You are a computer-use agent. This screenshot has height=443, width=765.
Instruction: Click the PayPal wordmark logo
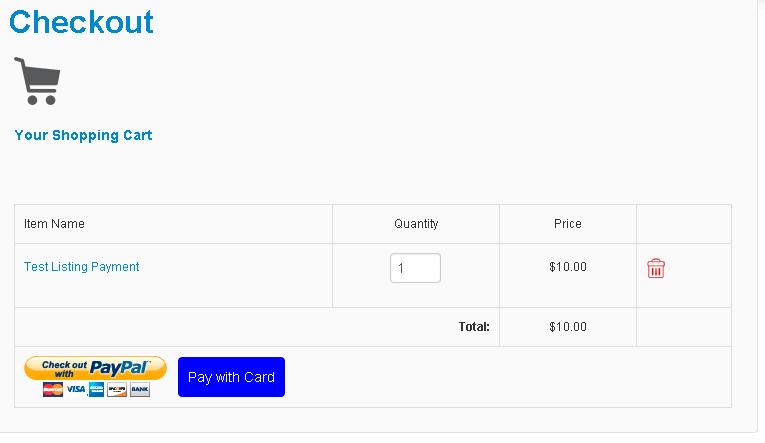(x=120, y=367)
